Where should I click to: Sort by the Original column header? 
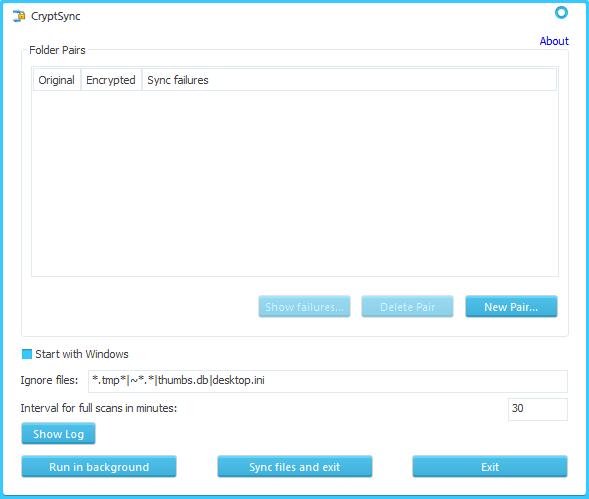[57, 80]
